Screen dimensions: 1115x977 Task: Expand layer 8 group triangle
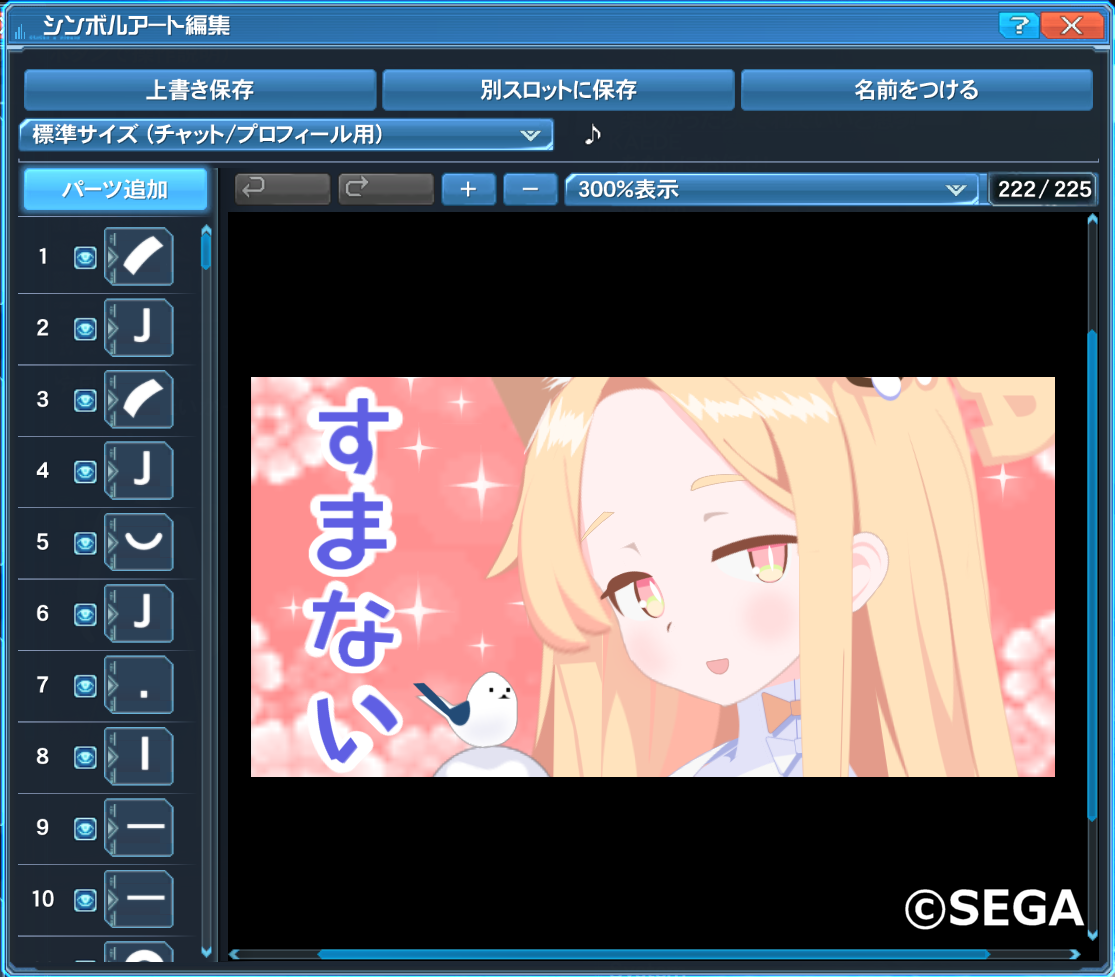(x=112, y=757)
